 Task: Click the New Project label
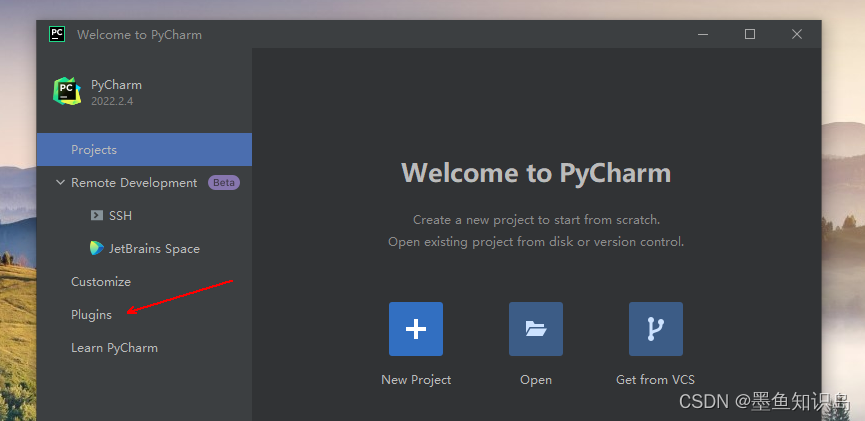click(416, 380)
